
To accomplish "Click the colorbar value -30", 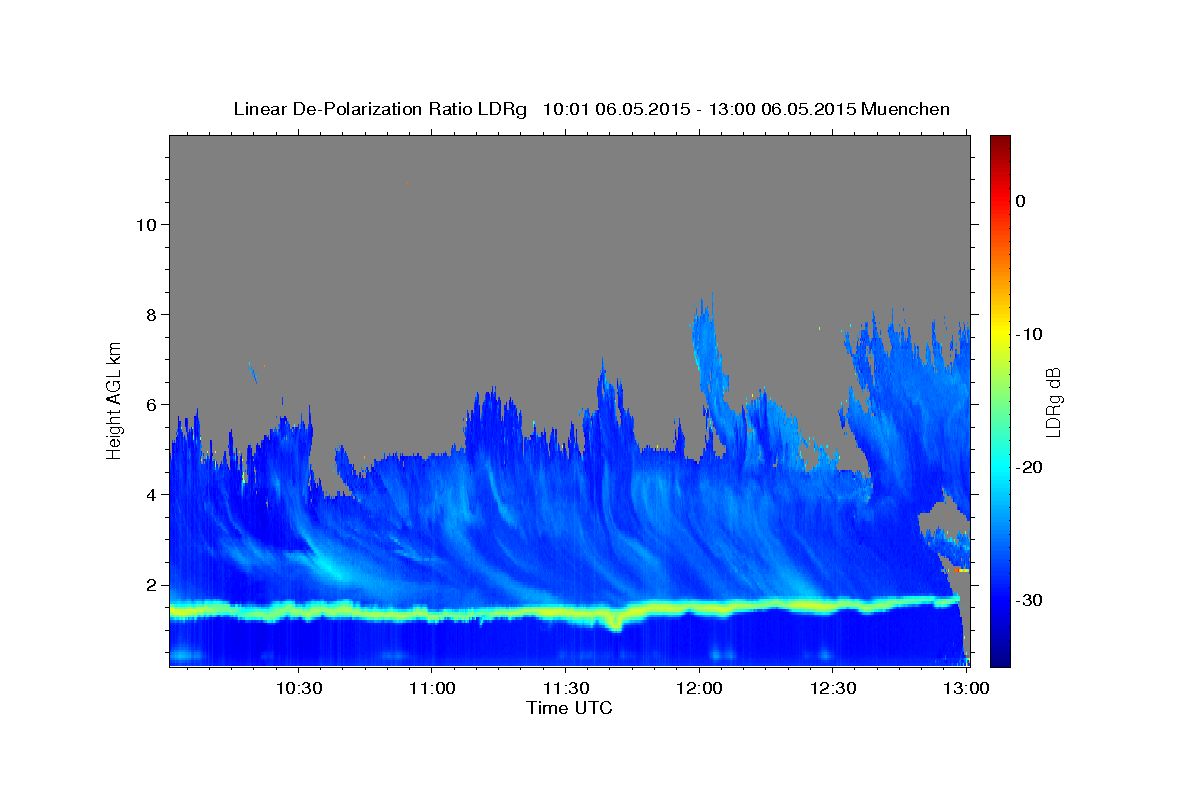I will tap(1029, 600).
